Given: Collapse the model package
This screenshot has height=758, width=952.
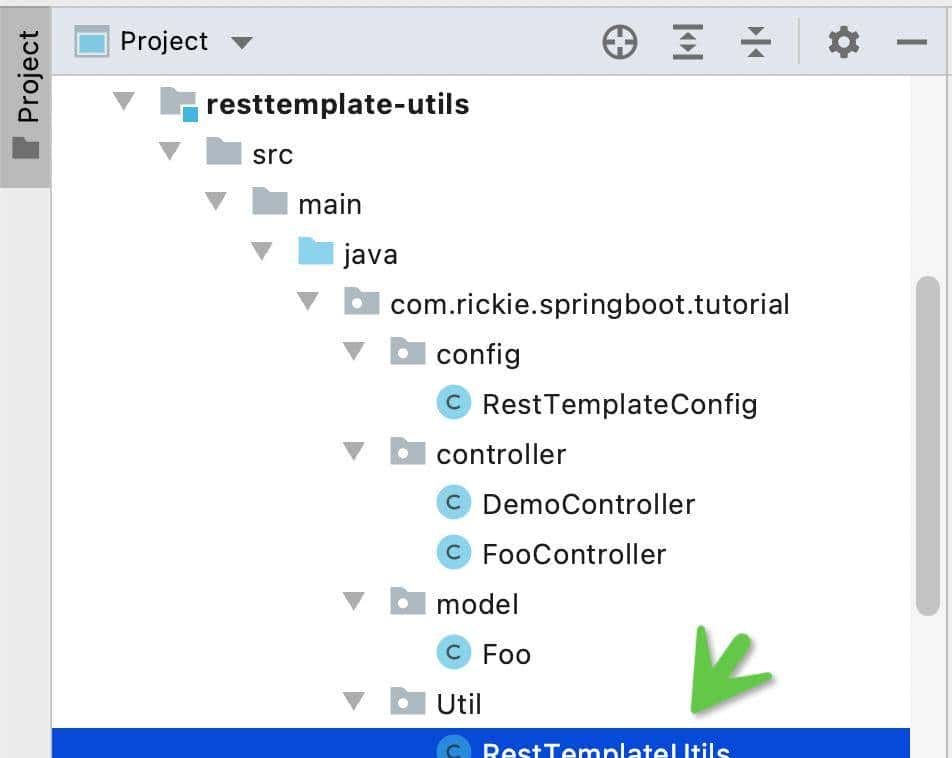Looking at the screenshot, I should 353,602.
